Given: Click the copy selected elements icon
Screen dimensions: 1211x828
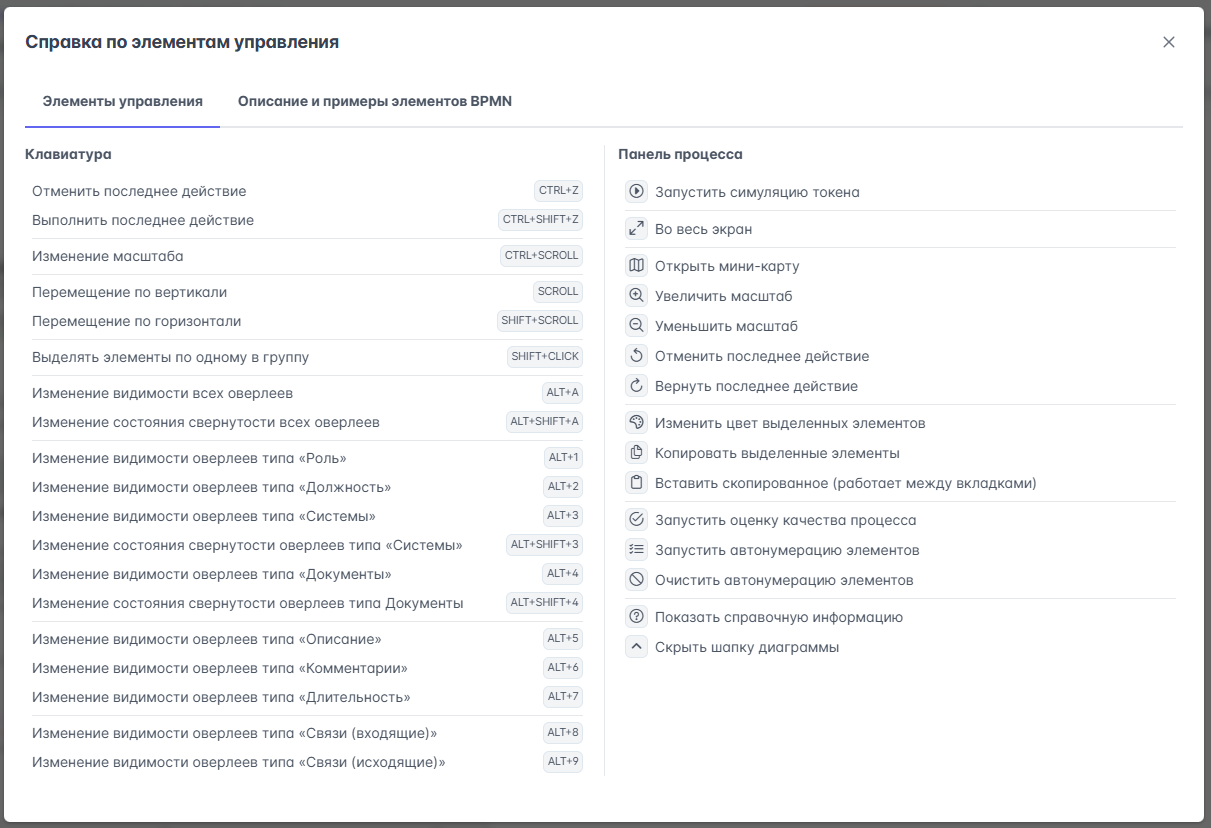Looking at the screenshot, I should 636,453.
